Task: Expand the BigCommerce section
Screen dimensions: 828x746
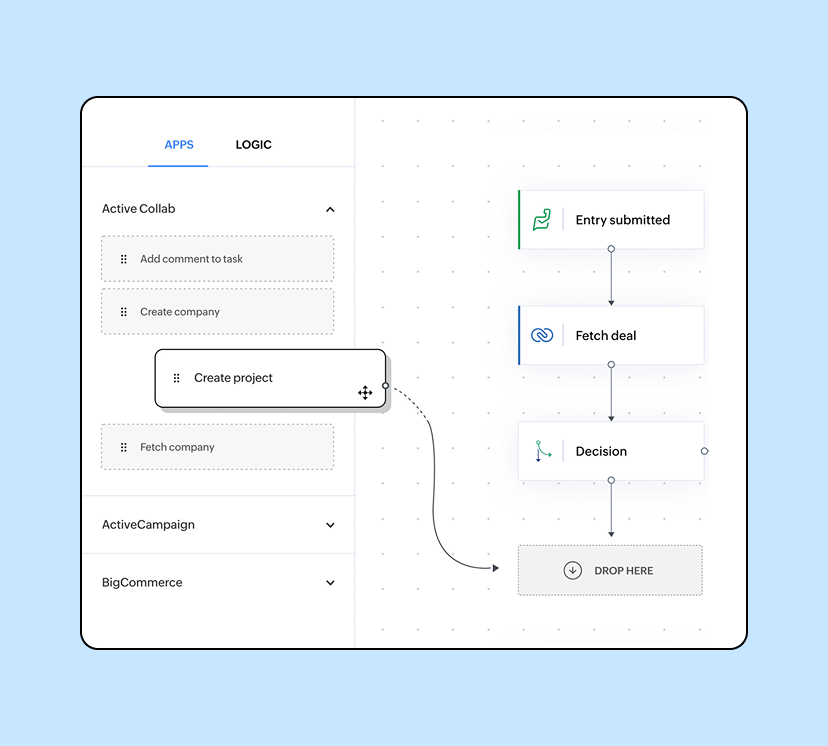Action: (x=330, y=582)
